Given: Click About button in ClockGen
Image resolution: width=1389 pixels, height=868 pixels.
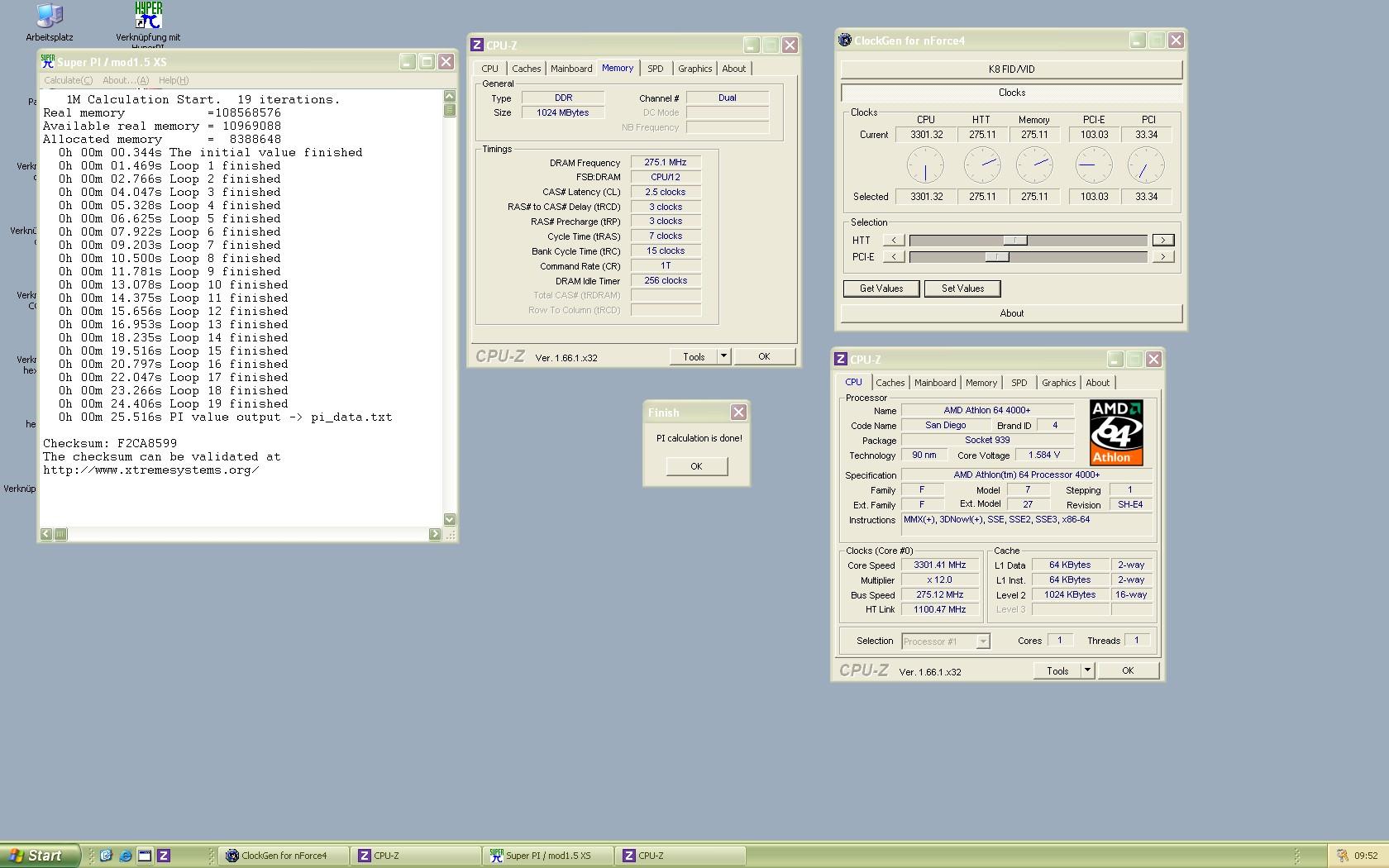Looking at the screenshot, I should (1011, 313).
